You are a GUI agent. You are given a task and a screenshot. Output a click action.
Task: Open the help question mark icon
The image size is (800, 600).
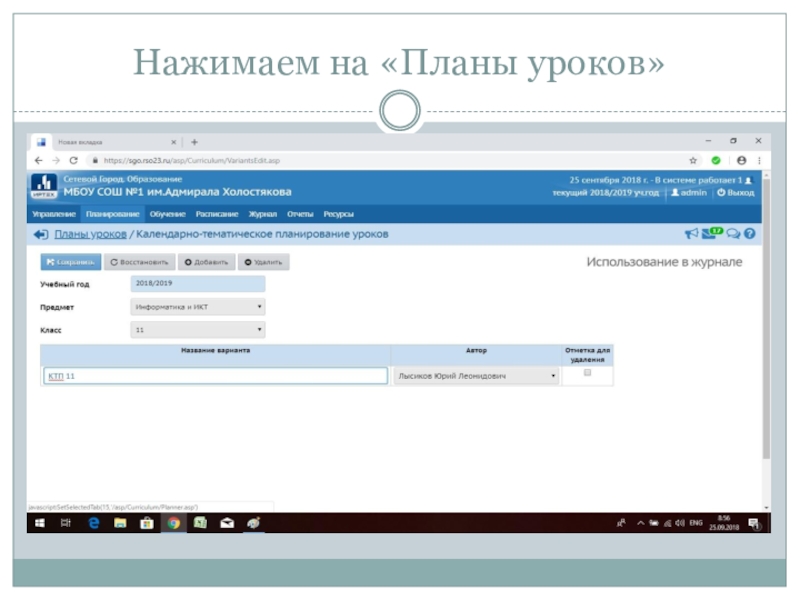[749, 234]
